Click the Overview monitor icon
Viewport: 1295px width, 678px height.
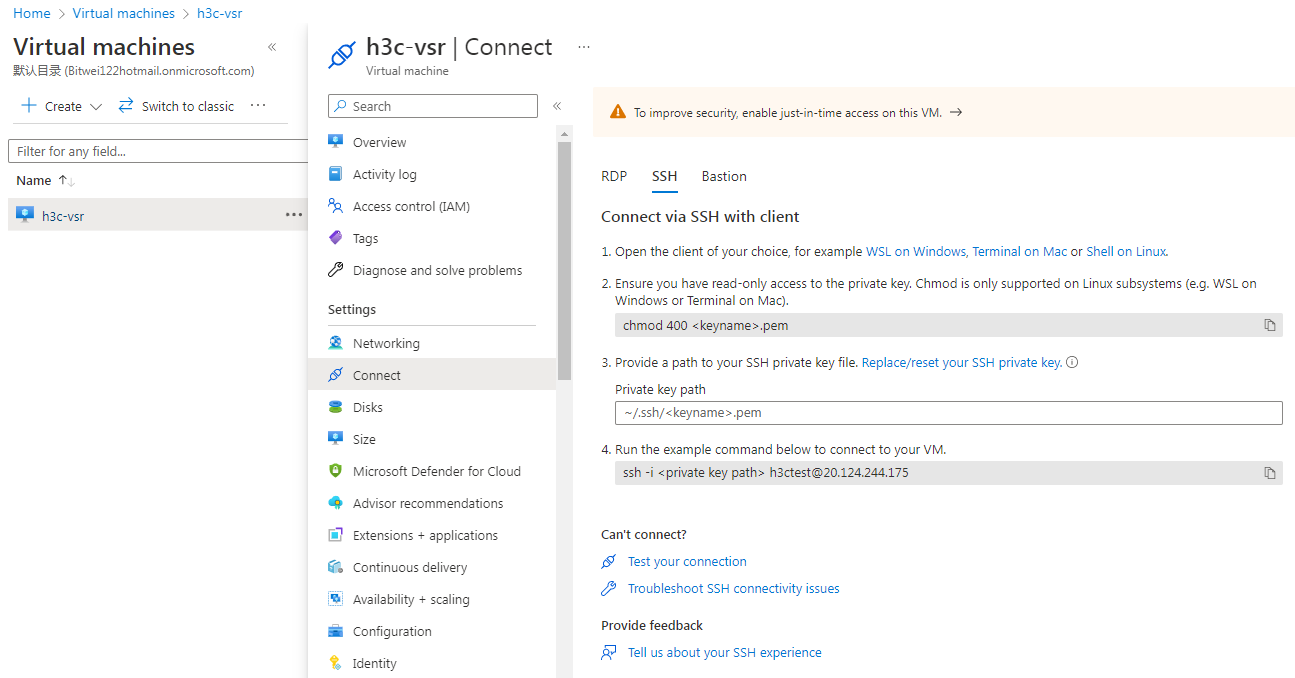336,142
